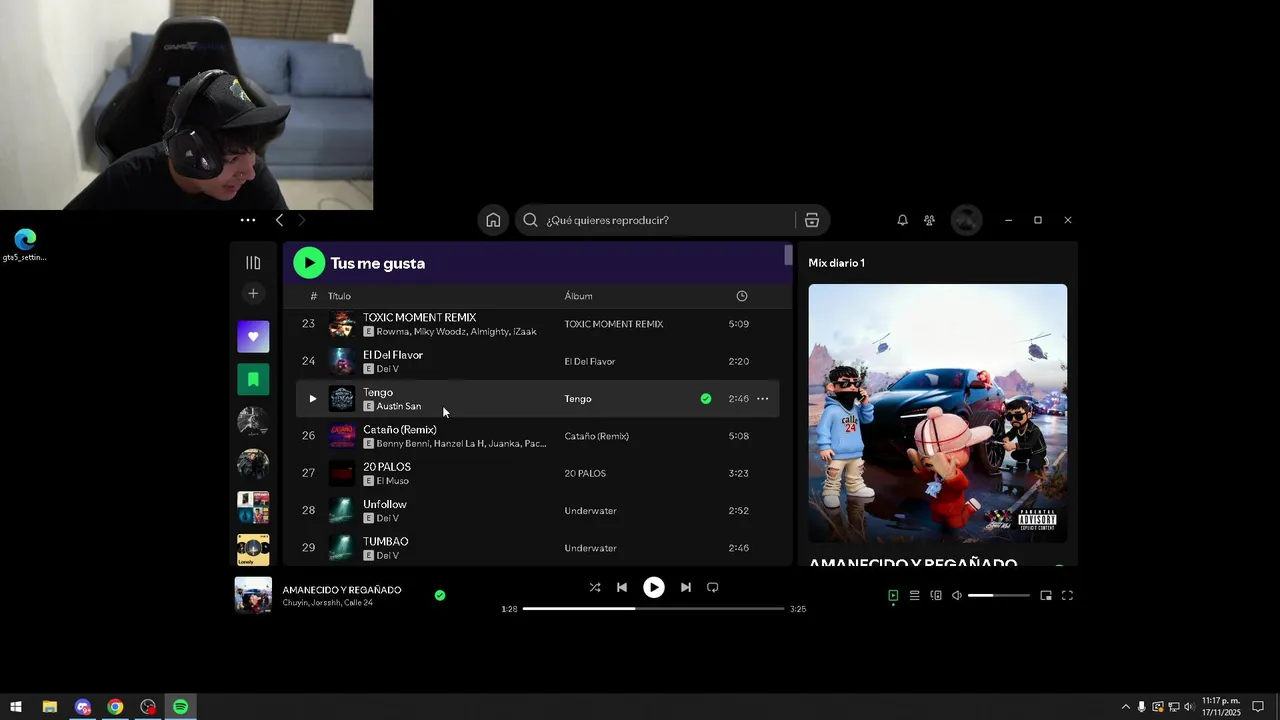Toggle the Now Playing view panel
This screenshot has width=1280, height=720.
pos(893,596)
